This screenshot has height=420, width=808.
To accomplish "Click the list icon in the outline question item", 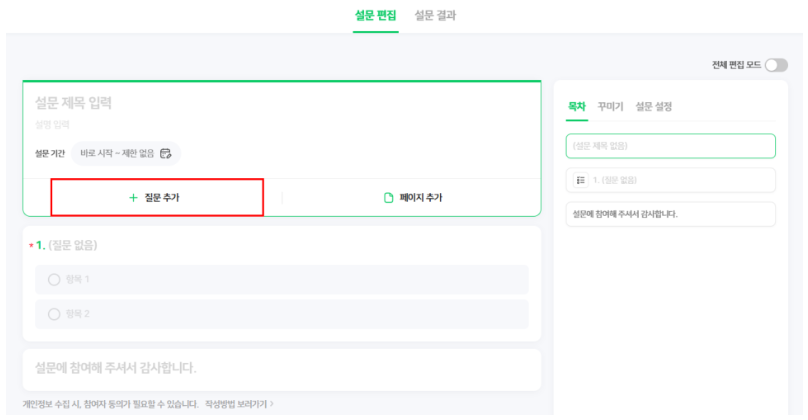I will [x=580, y=180].
